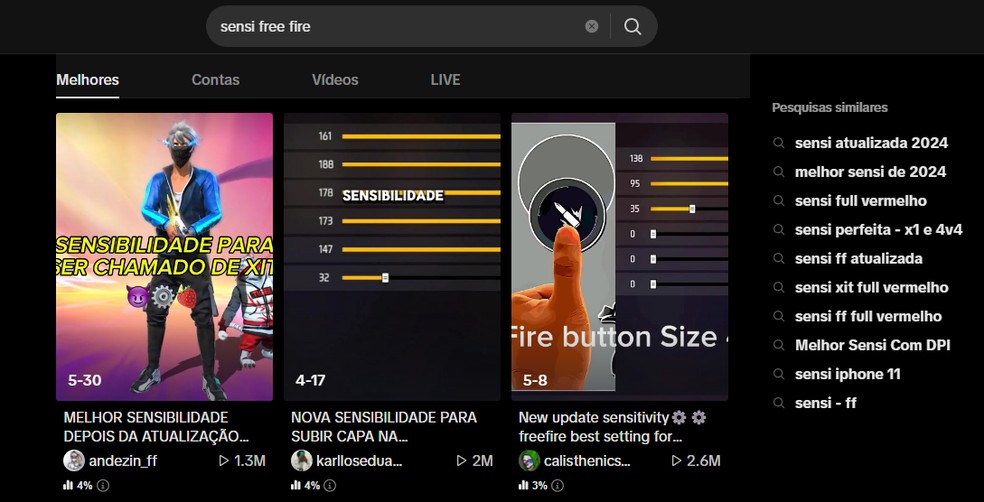Click search icon beside 'sensi atualizada 2024'
Image resolution: width=984 pixels, height=502 pixels.
pos(779,143)
